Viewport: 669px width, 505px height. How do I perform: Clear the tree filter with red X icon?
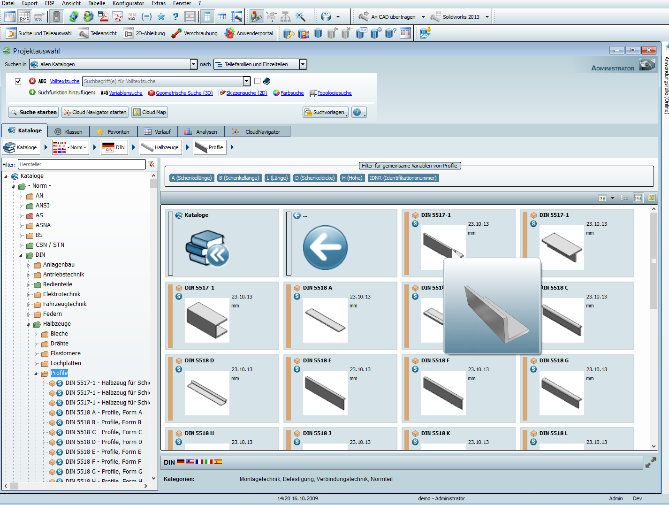click(x=153, y=162)
